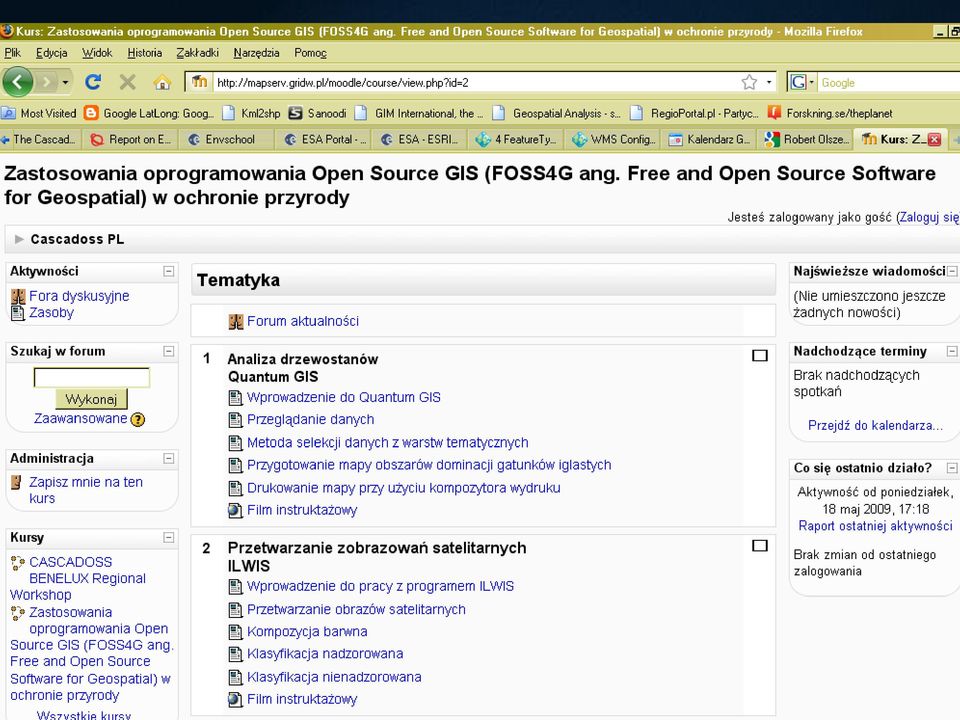Open the Zasoby resources link
Screen dimensions: 960x720
51,313
